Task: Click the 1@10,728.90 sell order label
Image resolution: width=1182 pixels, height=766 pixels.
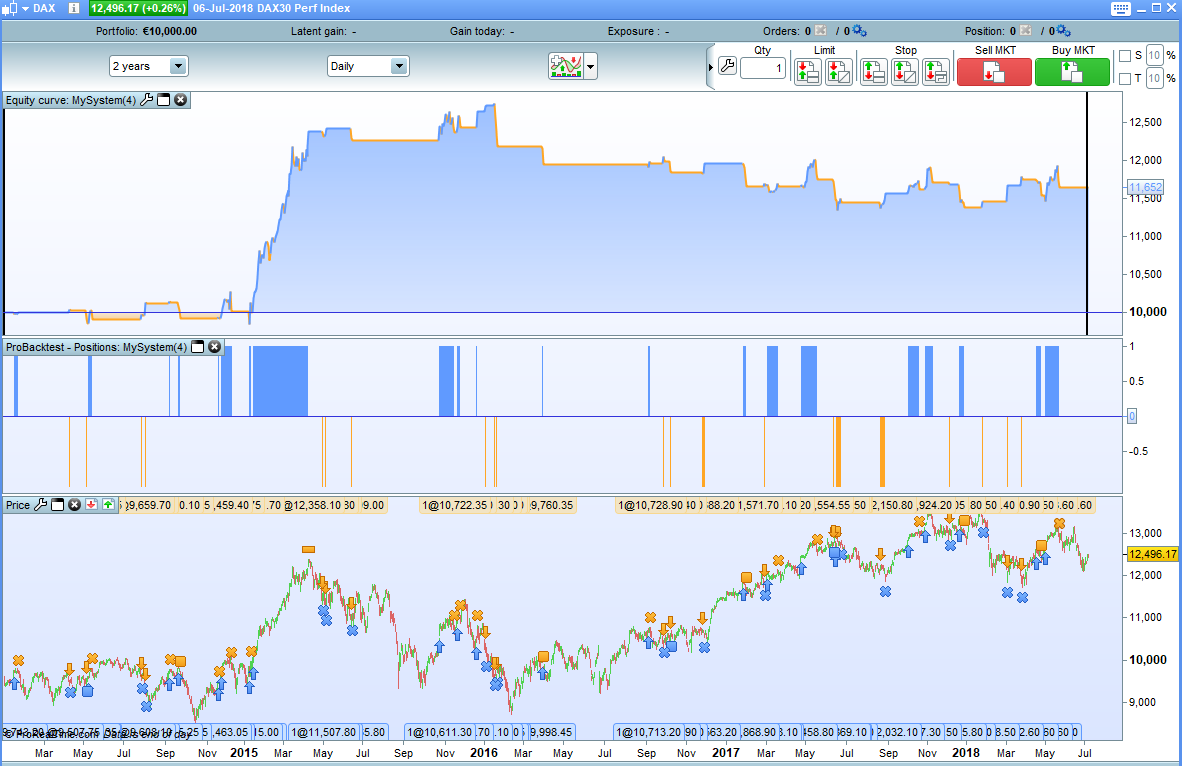Action: click(650, 505)
